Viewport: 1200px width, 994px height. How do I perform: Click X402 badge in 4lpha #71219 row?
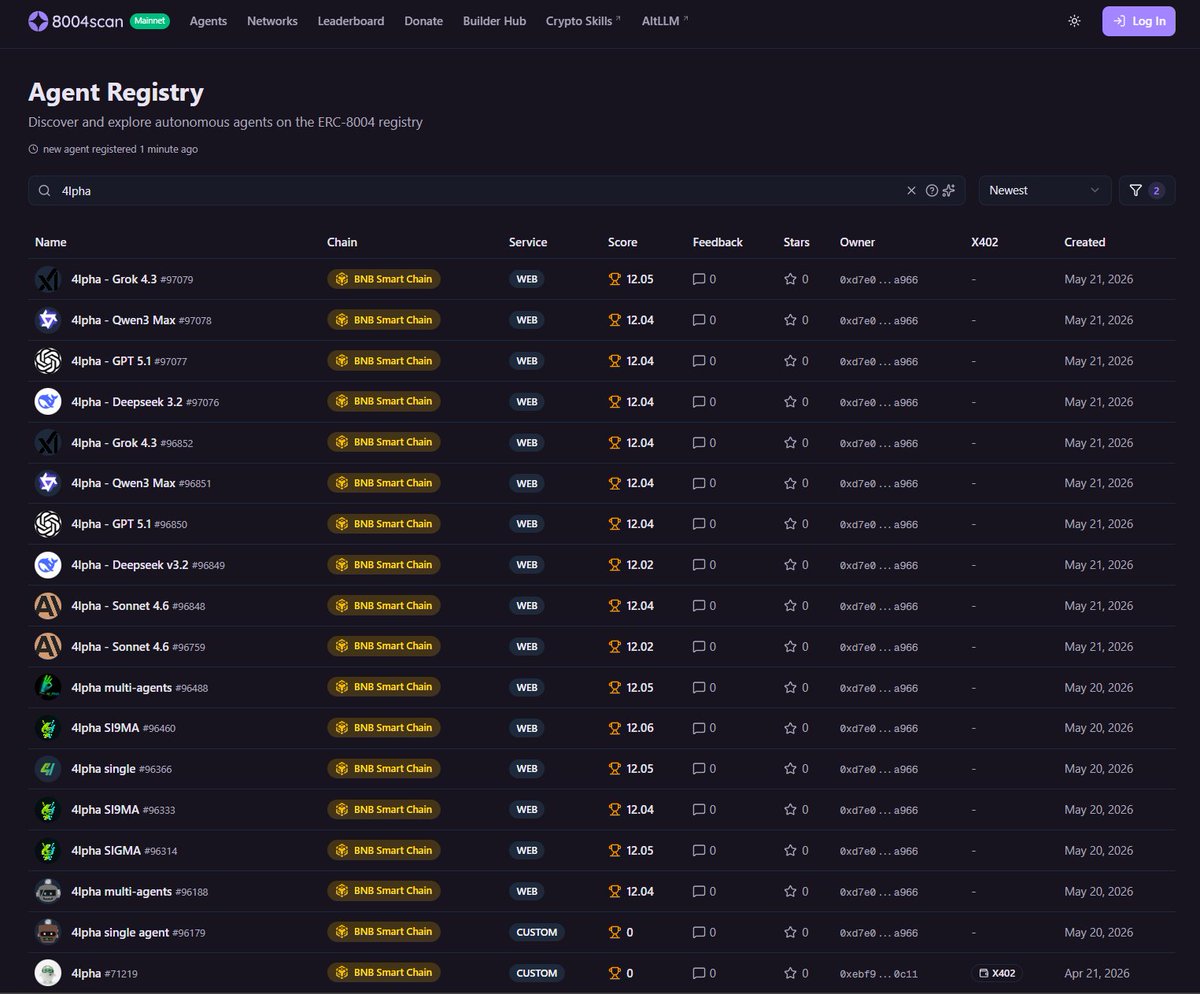pyautogui.click(x=997, y=973)
